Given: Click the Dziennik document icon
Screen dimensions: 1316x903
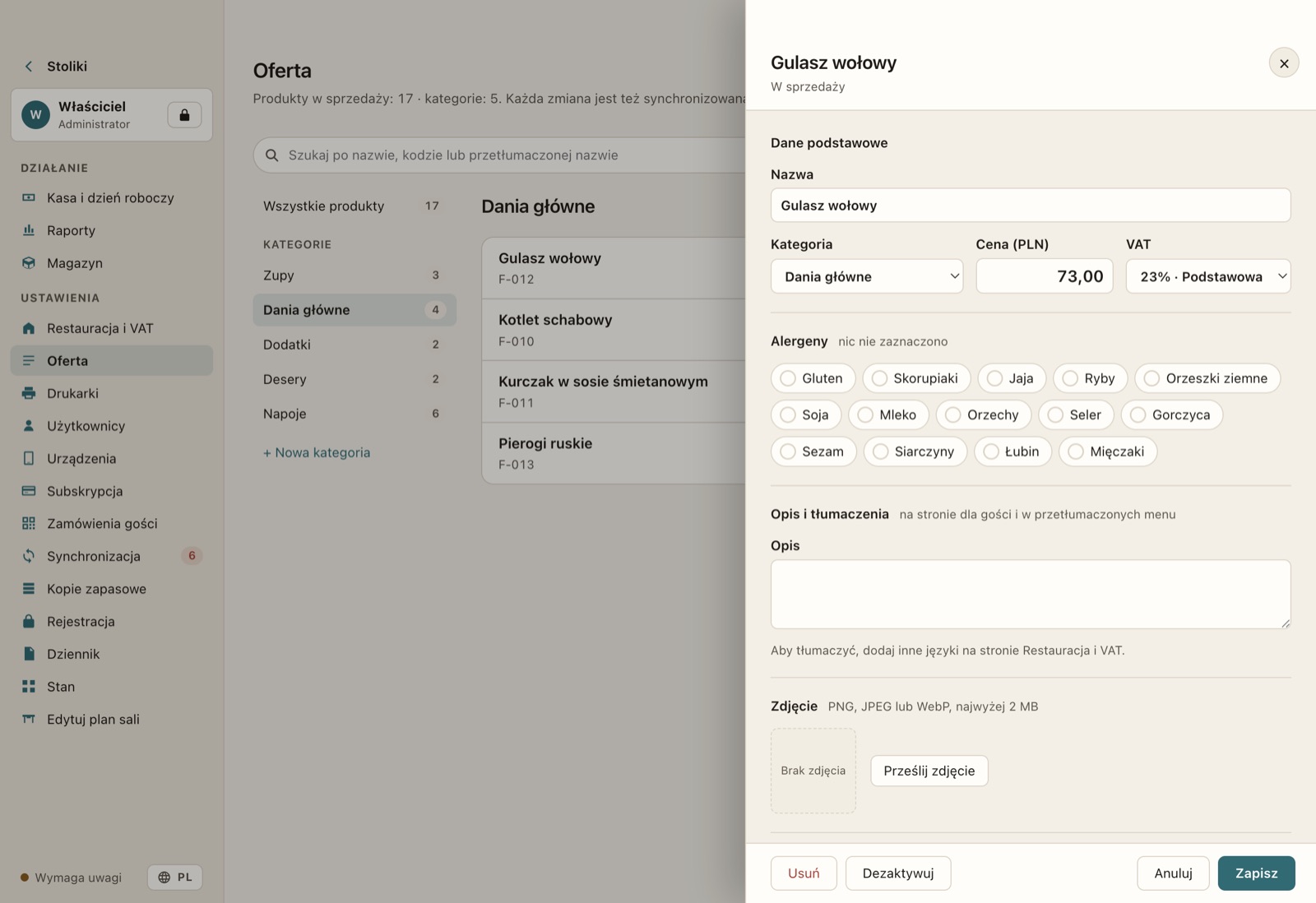Looking at the screenshot, I should coord(29,654).
